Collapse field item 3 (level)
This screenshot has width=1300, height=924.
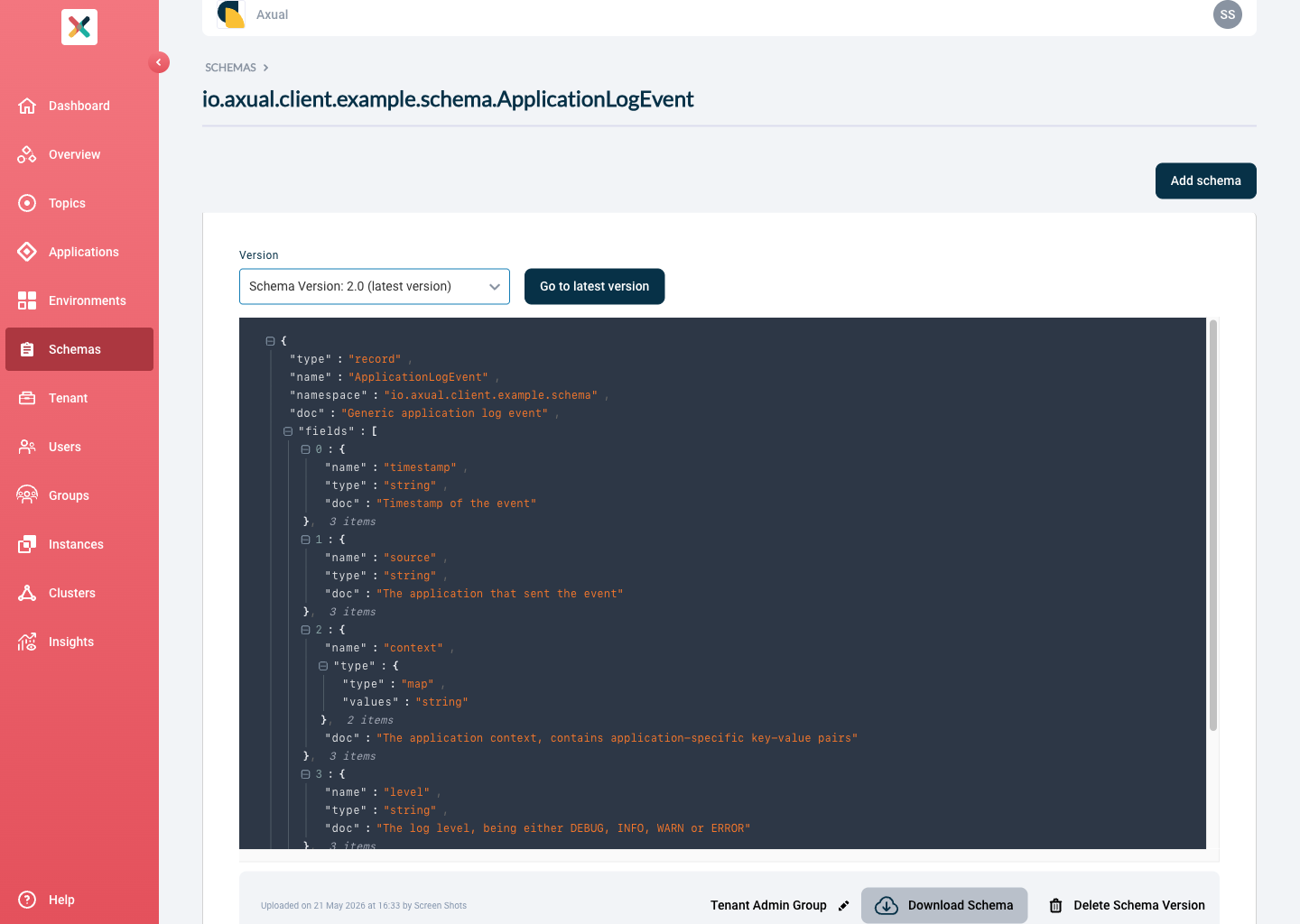coord(305,774)
